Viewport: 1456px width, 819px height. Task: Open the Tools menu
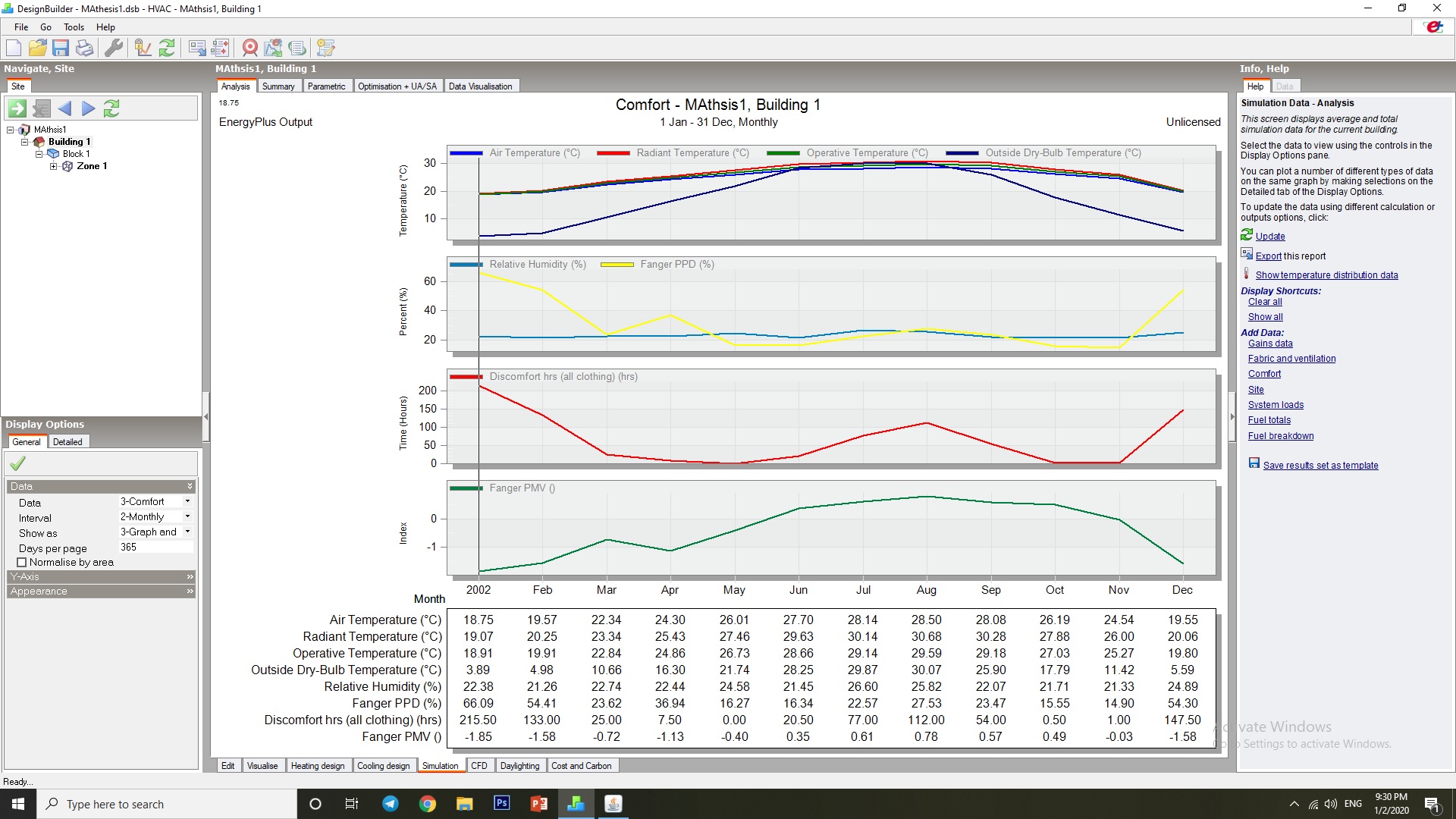click(x=74, y=27)
